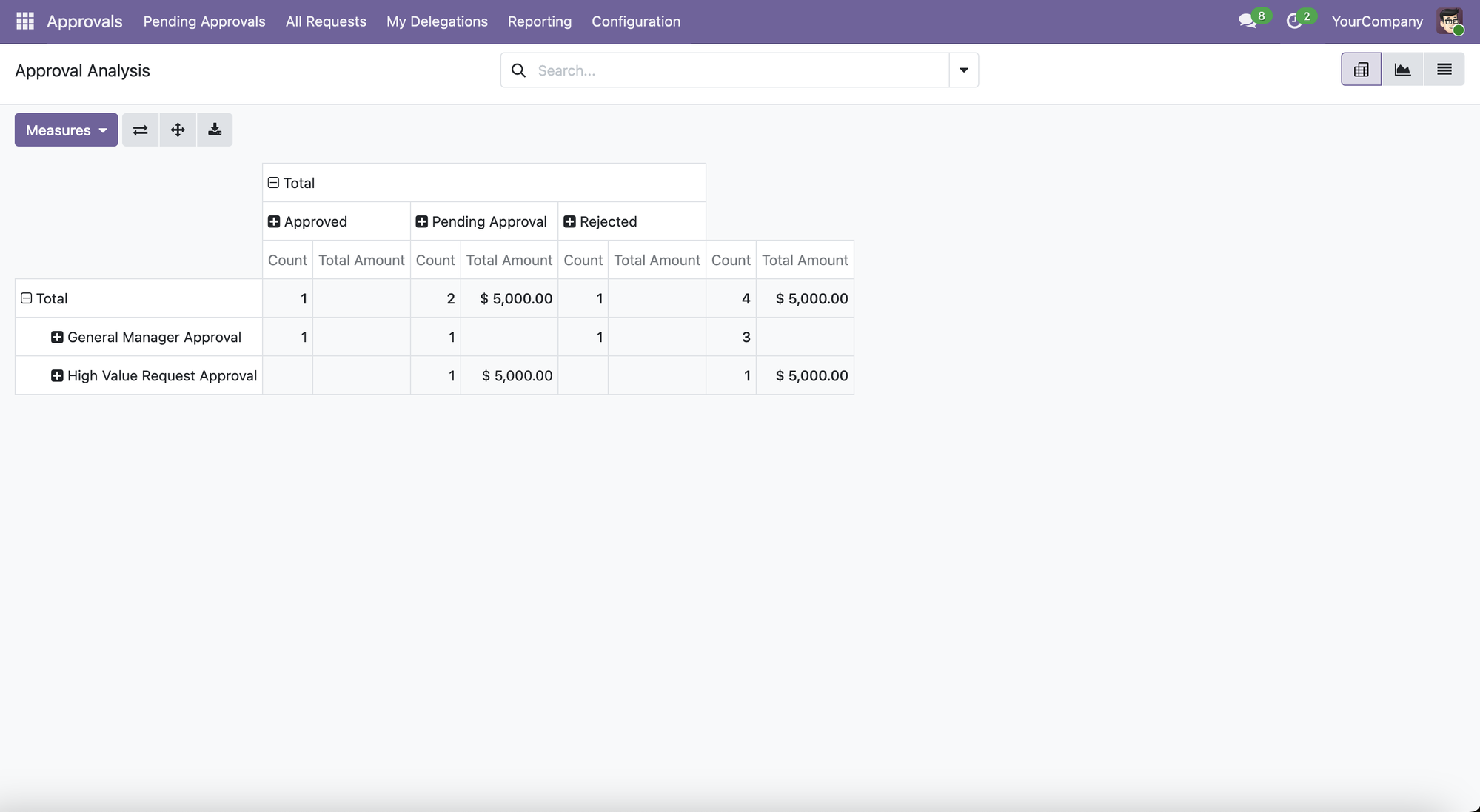Switch to the list view
This screenshot has height=812, width=1480.
1444,70
